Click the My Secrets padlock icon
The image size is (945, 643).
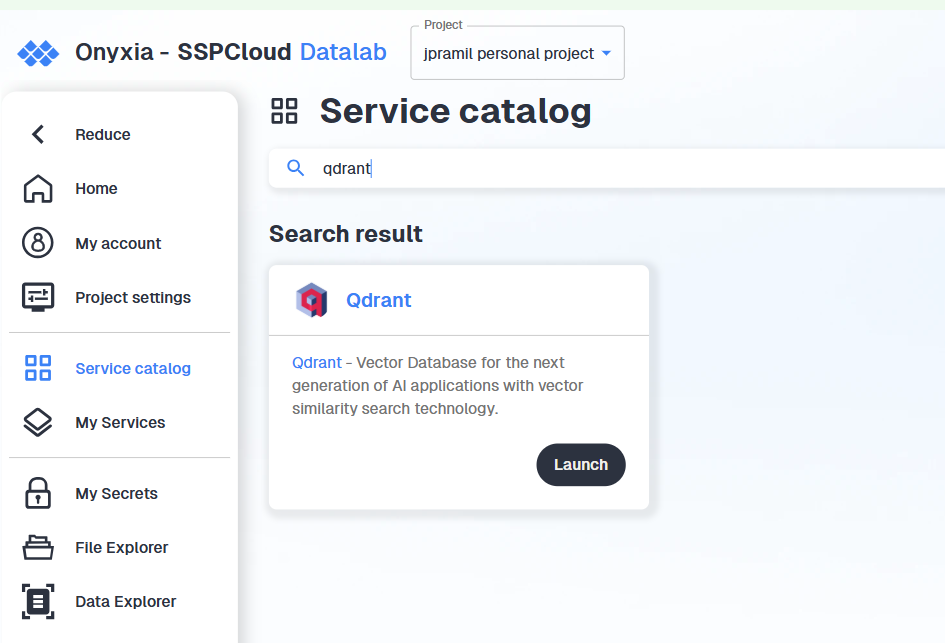coord(38,493)
